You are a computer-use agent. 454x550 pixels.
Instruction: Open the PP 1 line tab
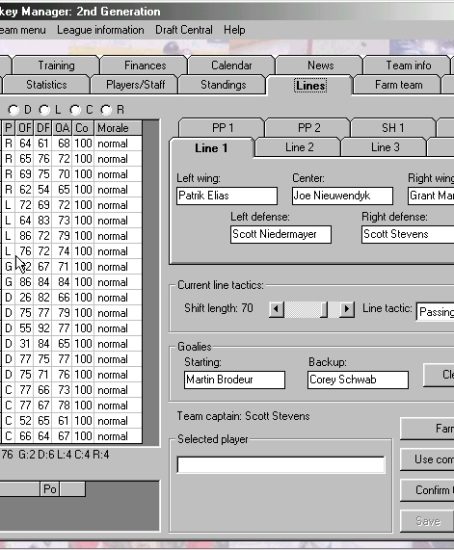(x=222, y=128)
